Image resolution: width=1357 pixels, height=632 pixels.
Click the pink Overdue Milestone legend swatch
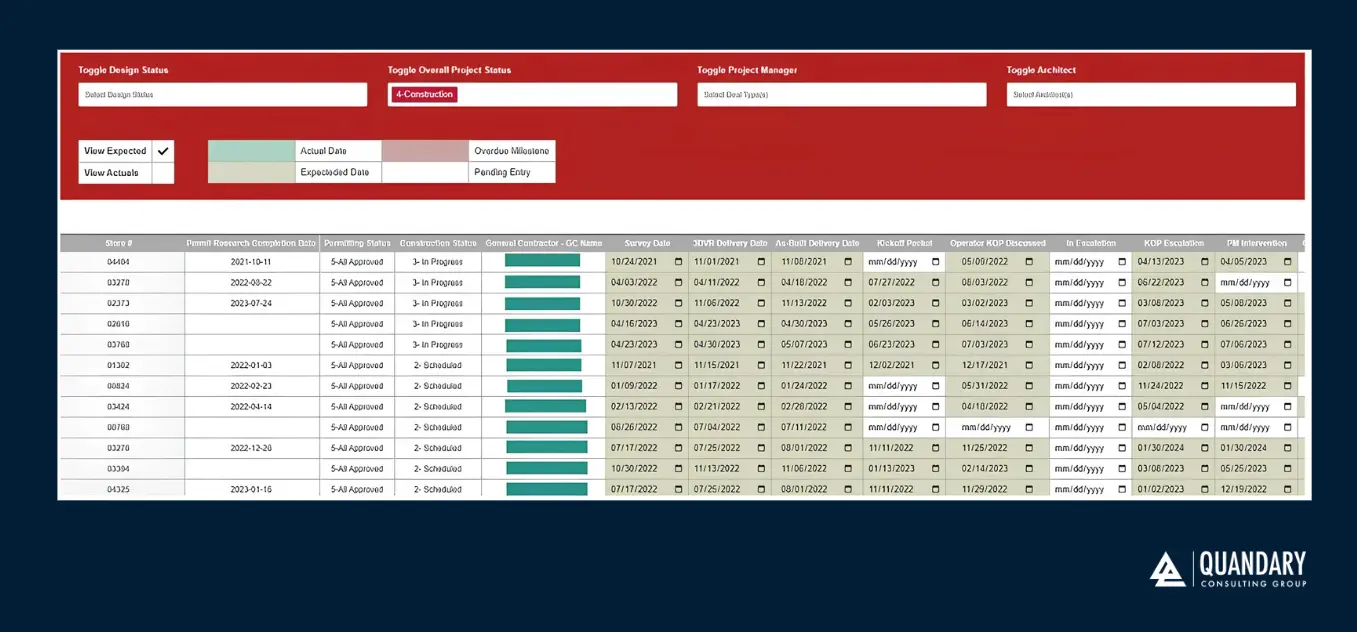pyautogui.click(x=425, y=151)
